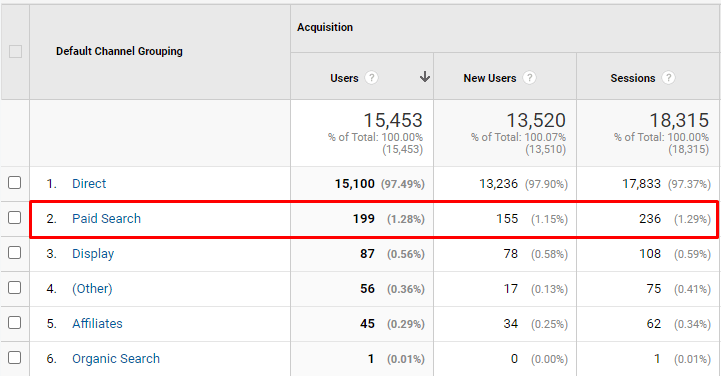This screenshot has height=376, width=721.
Task: Check the box for the Direct row
Action: coord(15,182)
